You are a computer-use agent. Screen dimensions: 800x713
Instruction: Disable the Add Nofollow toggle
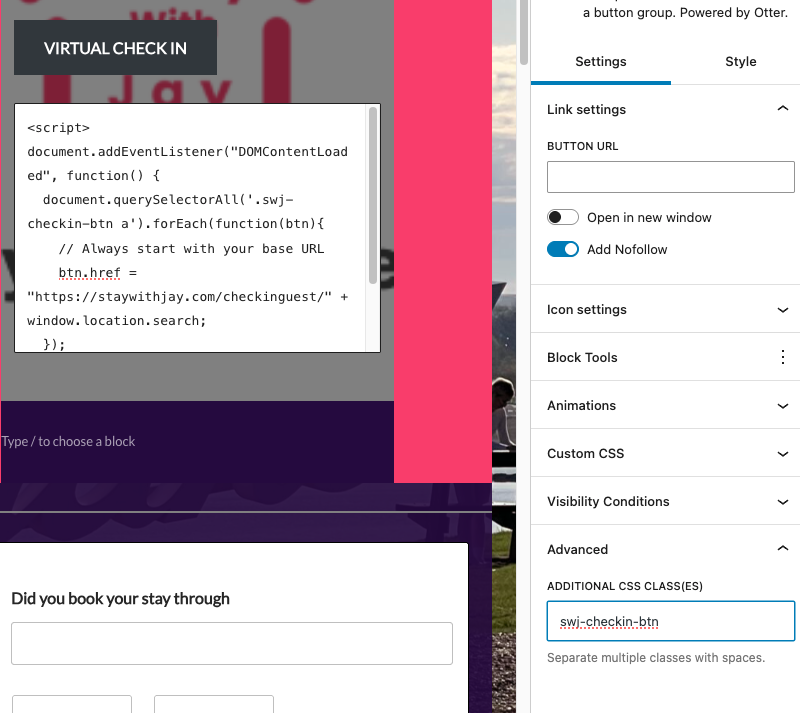coord(563,249)
